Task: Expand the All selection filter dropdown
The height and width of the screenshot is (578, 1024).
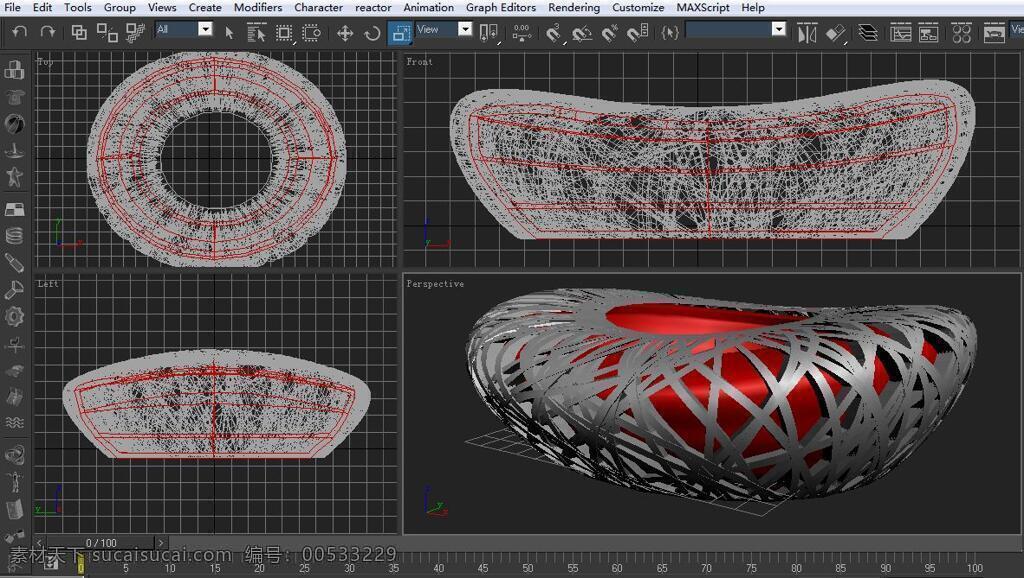Action: tap(205, 29)
